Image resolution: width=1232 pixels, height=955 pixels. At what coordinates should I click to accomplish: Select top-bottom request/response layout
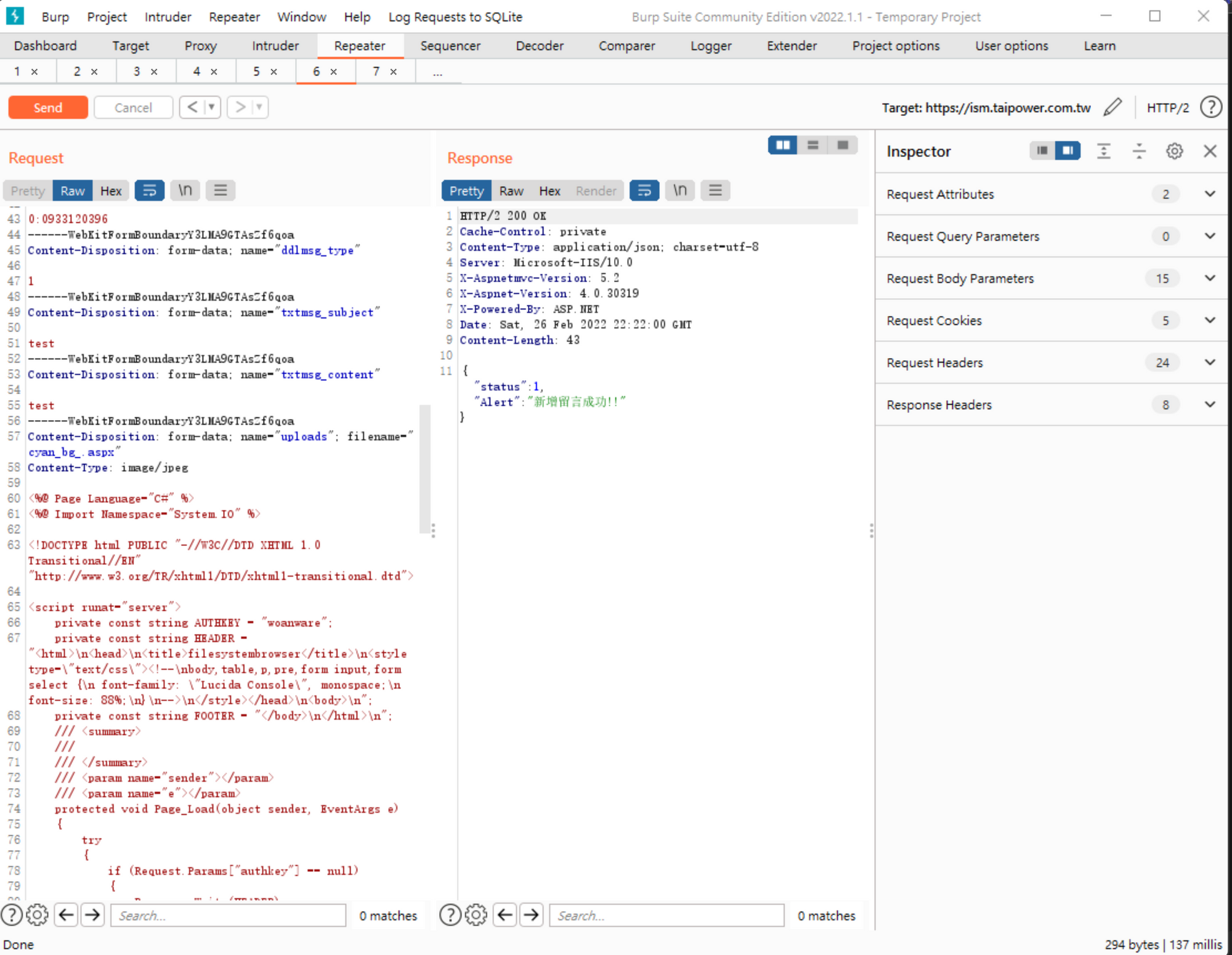tap(813, 145)
